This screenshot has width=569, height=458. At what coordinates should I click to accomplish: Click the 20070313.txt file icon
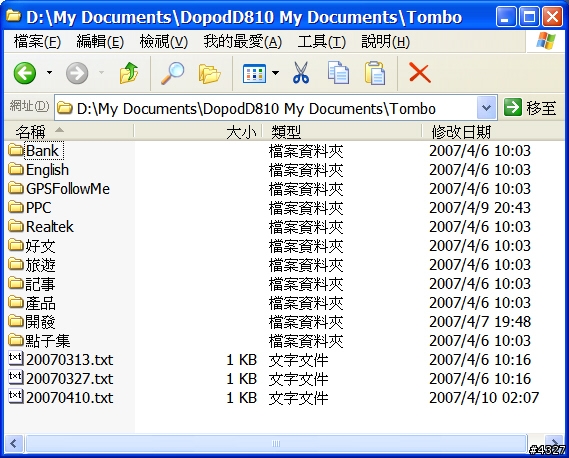pos(16,359)
